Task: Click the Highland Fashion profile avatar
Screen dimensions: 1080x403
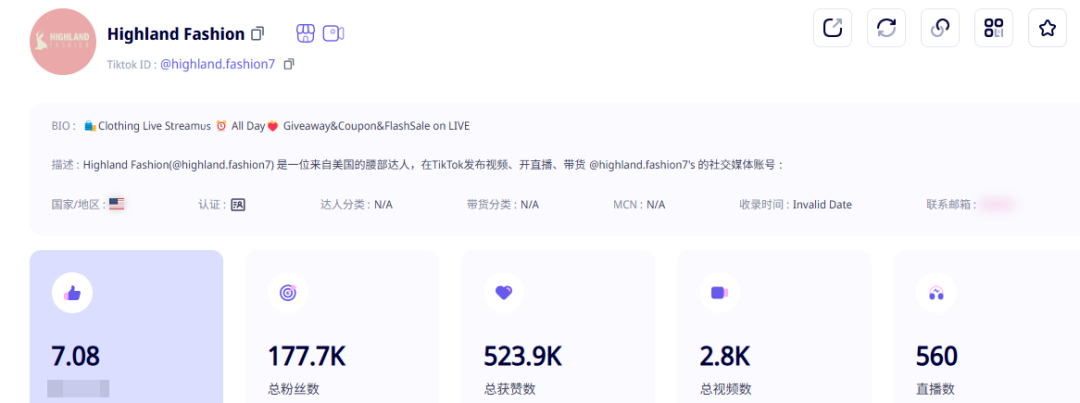Action: coord(63,41)
